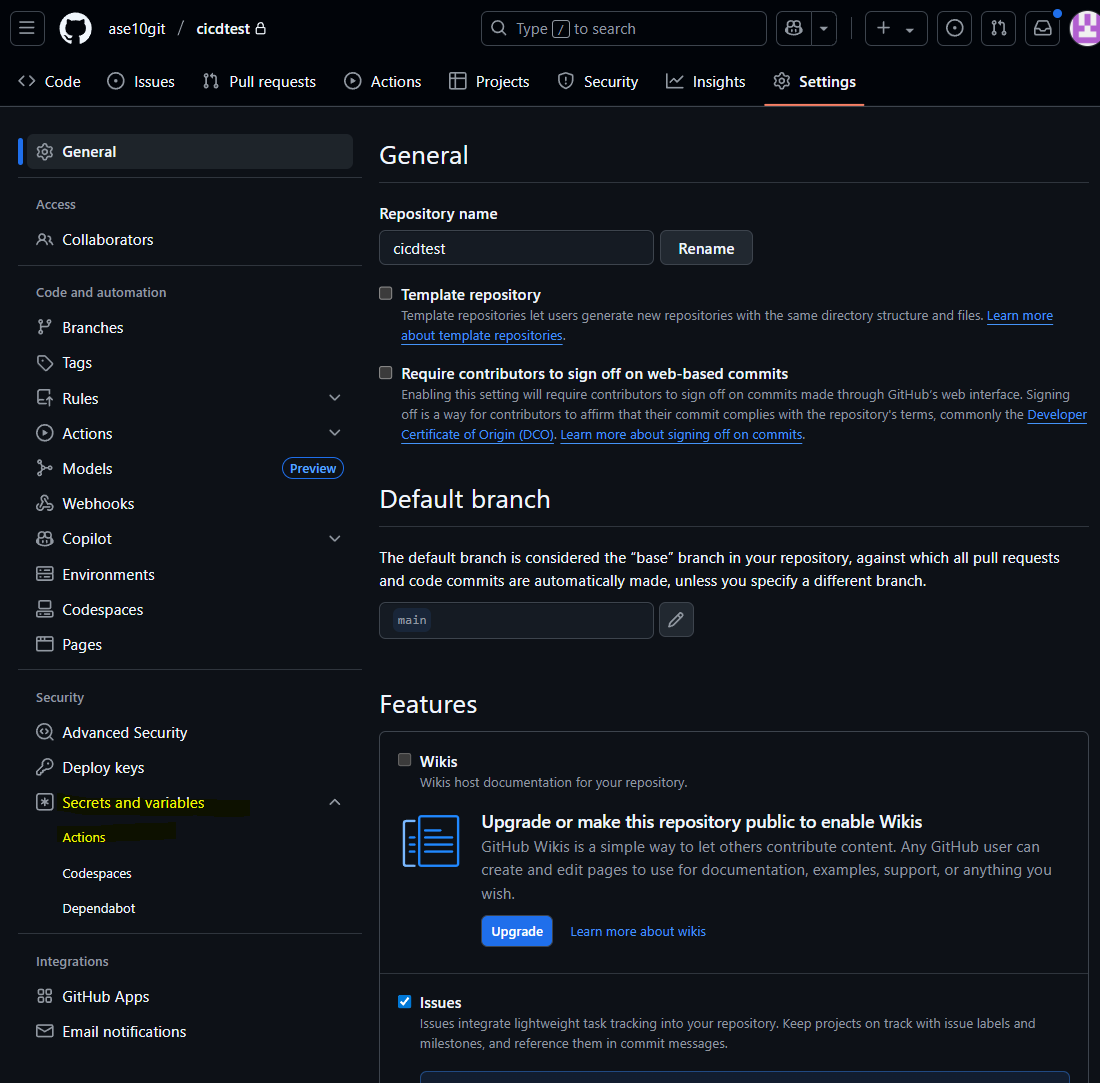Switch to the Projects tab
The image size is (1100, 1083).
coord(489,81)
